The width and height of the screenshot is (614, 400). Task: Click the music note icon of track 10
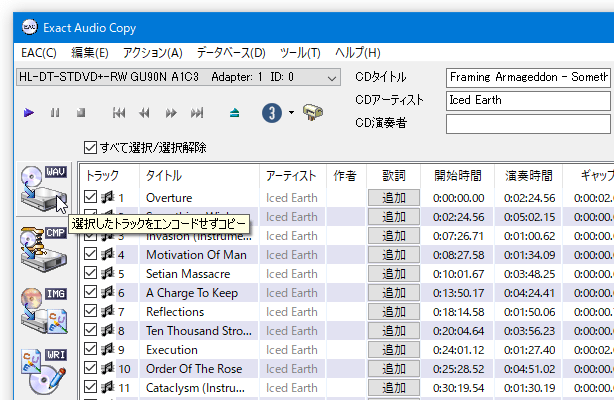(107, 368)
